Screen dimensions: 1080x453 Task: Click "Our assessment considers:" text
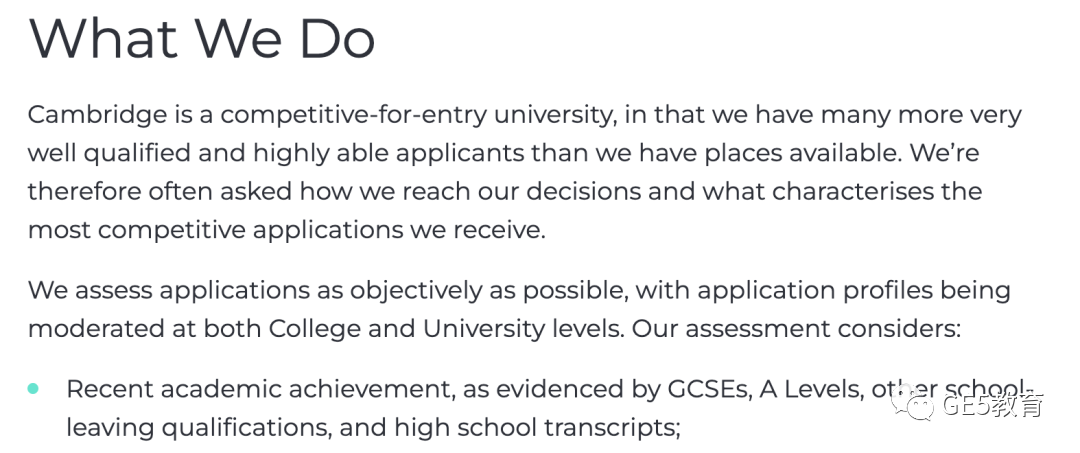pos(796,329)
